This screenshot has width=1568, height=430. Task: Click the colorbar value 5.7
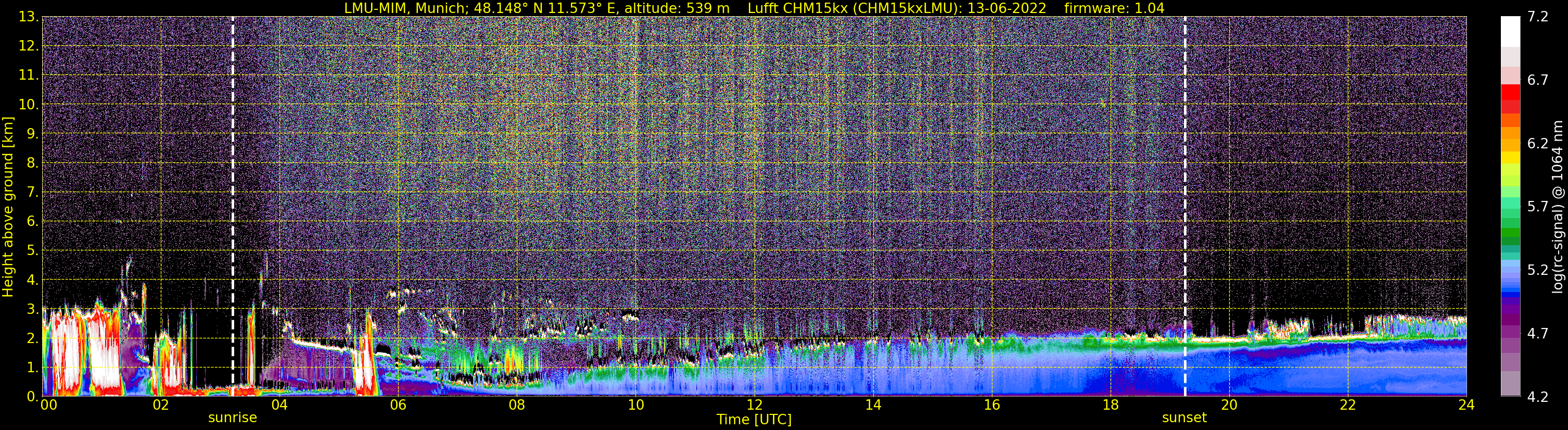pyautogui.click(x=1538, y=207)
